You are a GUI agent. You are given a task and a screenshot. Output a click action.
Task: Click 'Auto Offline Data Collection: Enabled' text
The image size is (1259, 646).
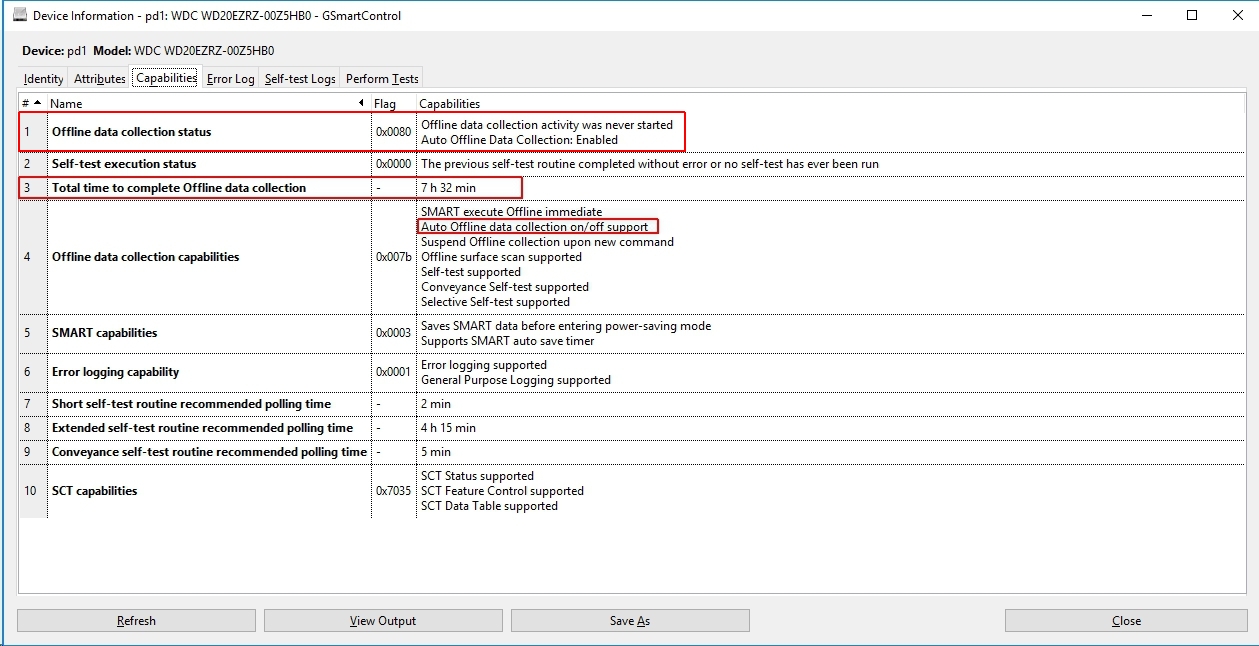coord(519,140)
